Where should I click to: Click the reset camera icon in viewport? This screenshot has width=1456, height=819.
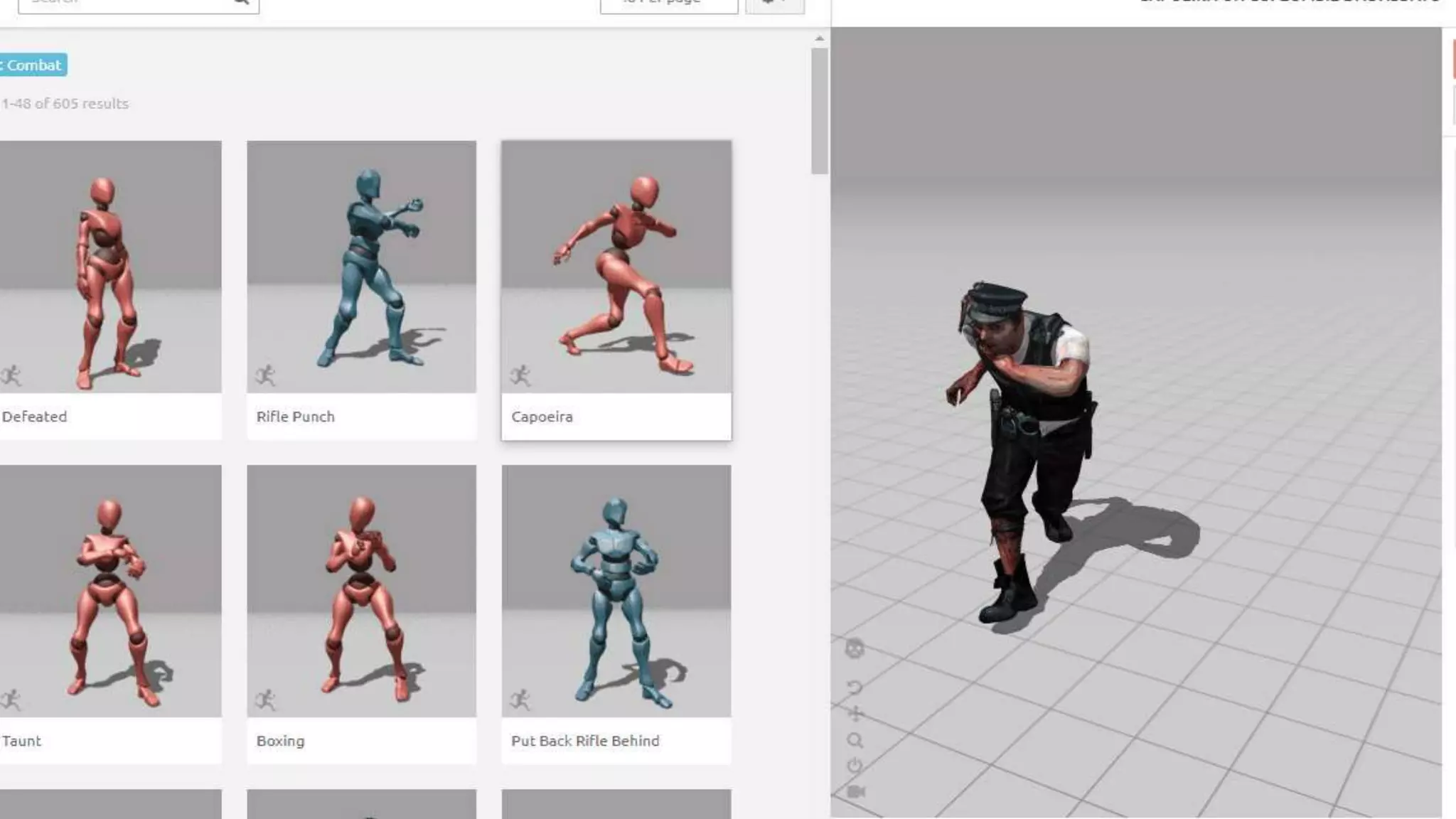(x=855, y=766)
